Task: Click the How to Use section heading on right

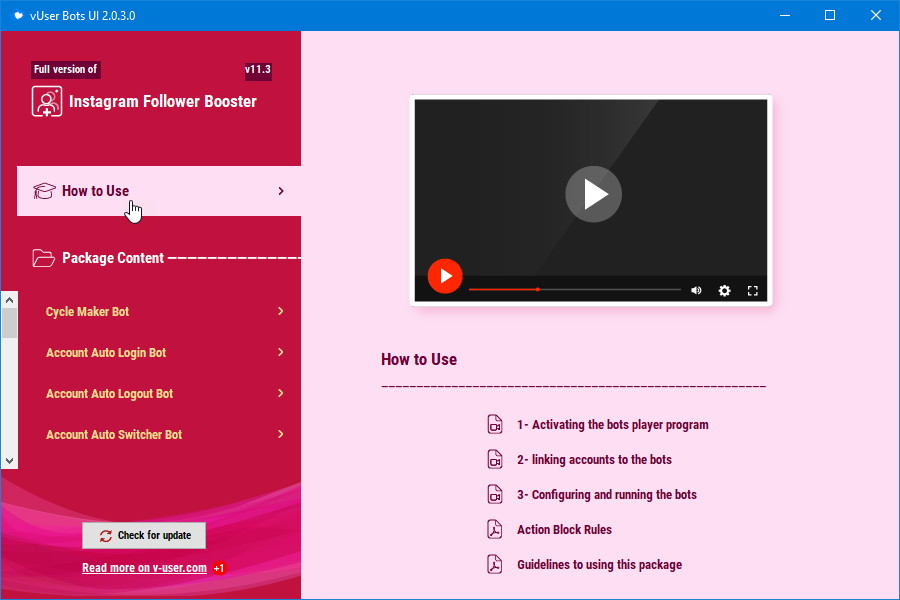Action: click(x=419, y=359)
